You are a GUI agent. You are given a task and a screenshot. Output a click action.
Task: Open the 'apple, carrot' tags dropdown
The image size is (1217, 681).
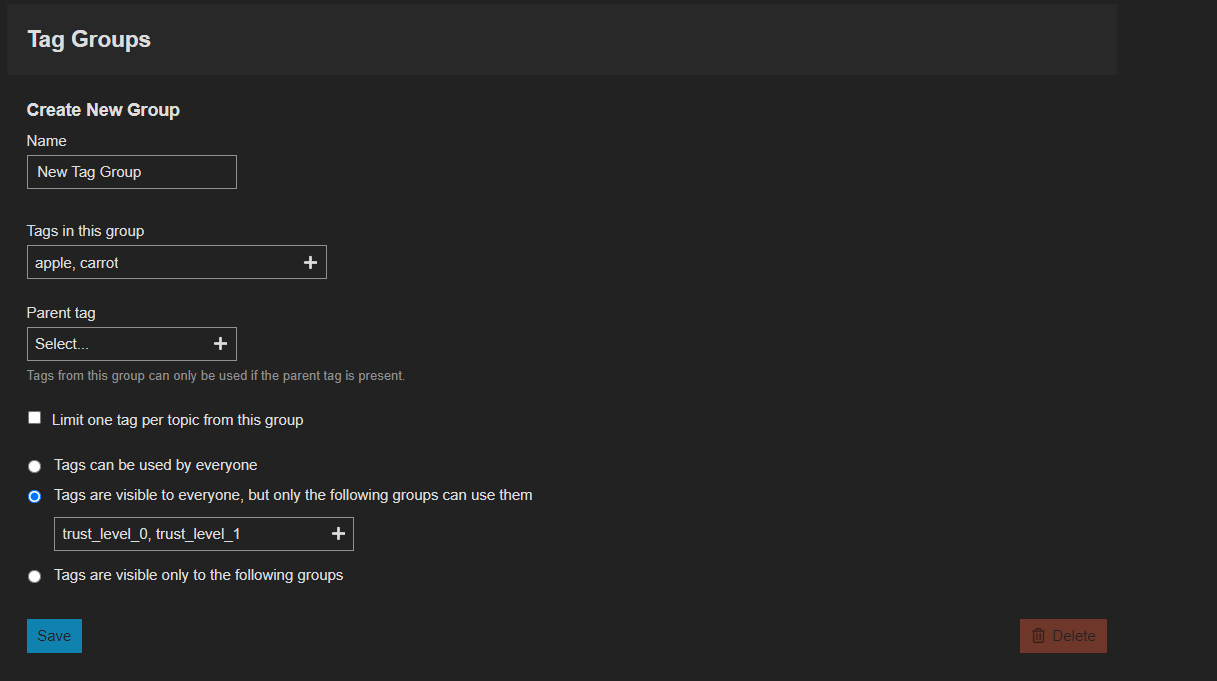(177, 262)
